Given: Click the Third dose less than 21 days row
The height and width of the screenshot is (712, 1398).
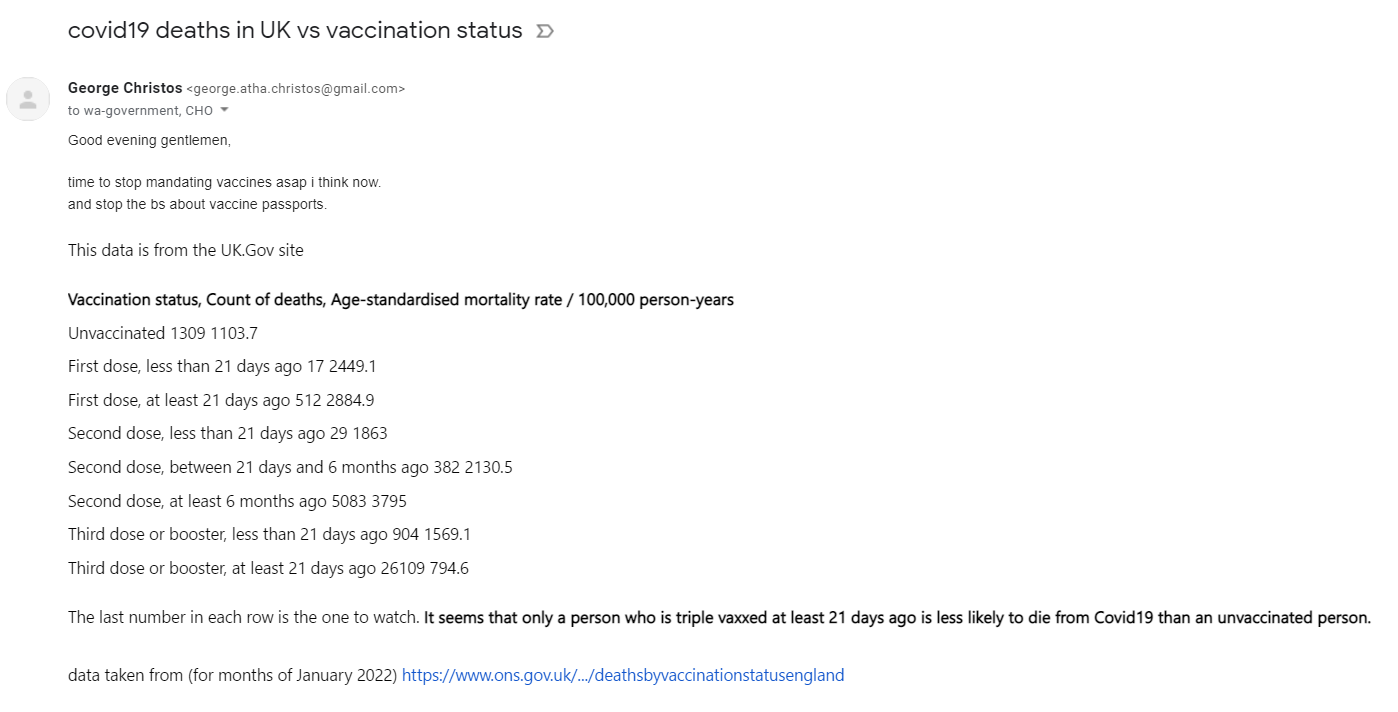Looking at the screenshot, I should click(269, 534).
